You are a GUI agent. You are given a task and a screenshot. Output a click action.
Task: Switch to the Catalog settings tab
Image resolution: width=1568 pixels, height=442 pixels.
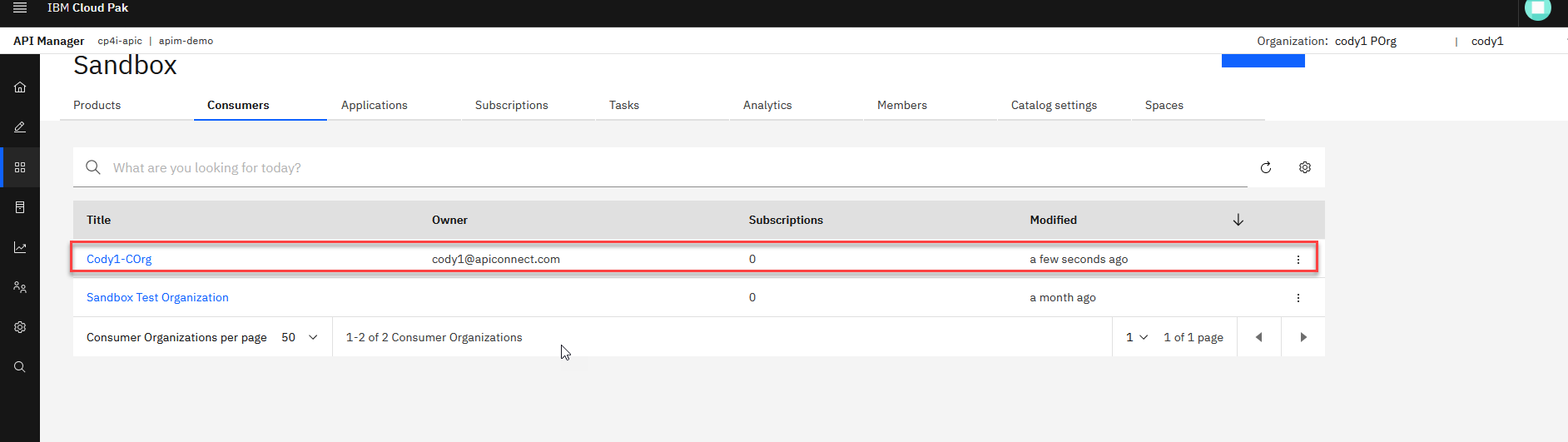pyautogui.click(x=1054, y=105)
